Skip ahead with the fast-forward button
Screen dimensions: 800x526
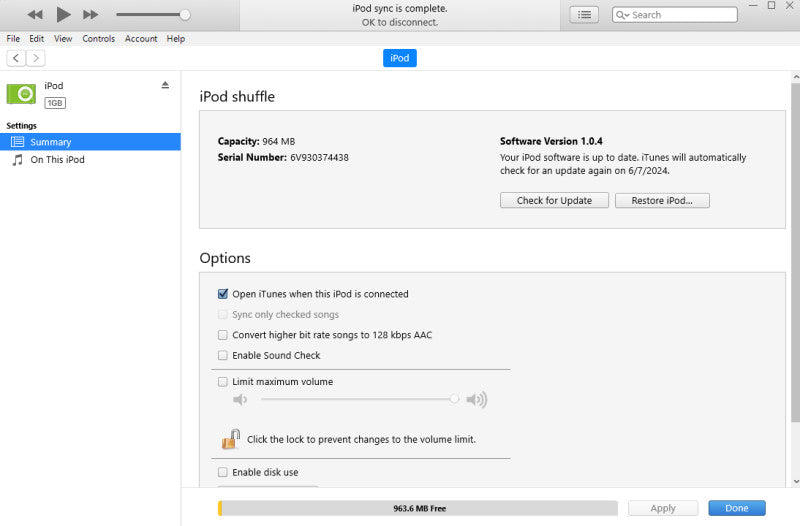[90, 15]
